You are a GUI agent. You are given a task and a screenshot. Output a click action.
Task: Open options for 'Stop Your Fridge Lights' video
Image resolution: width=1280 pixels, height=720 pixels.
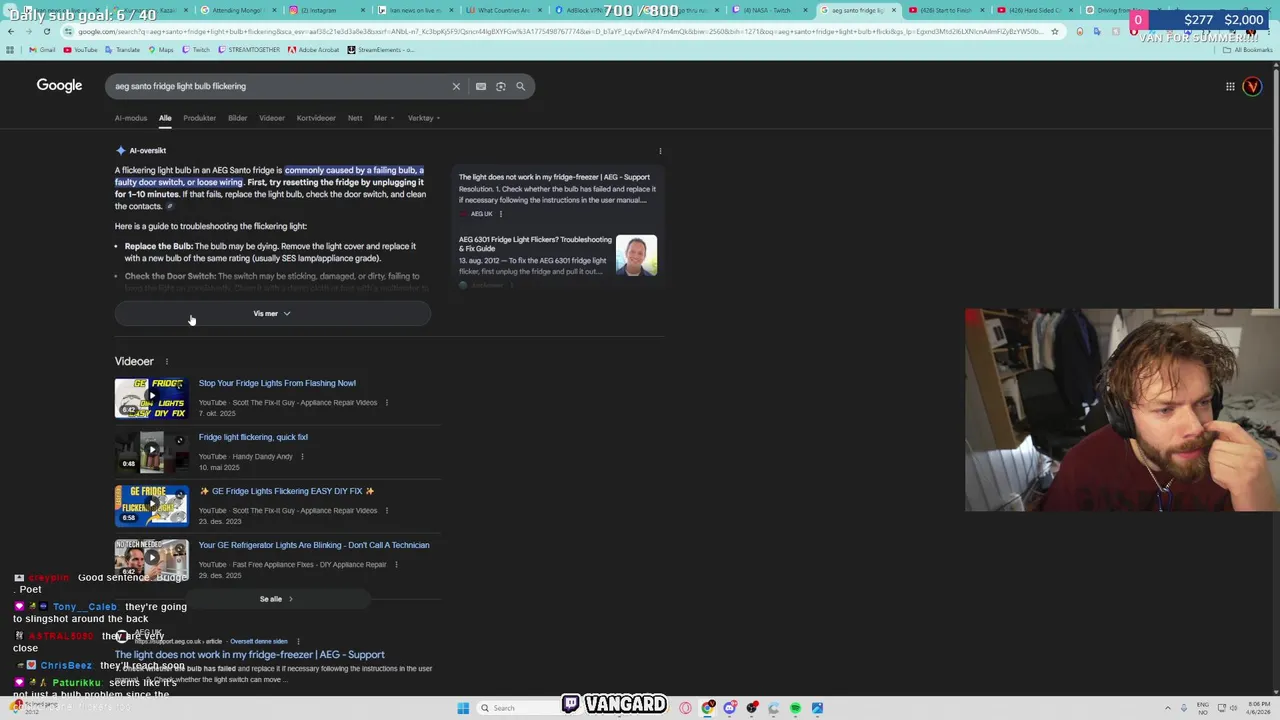[x=387, y=403]
